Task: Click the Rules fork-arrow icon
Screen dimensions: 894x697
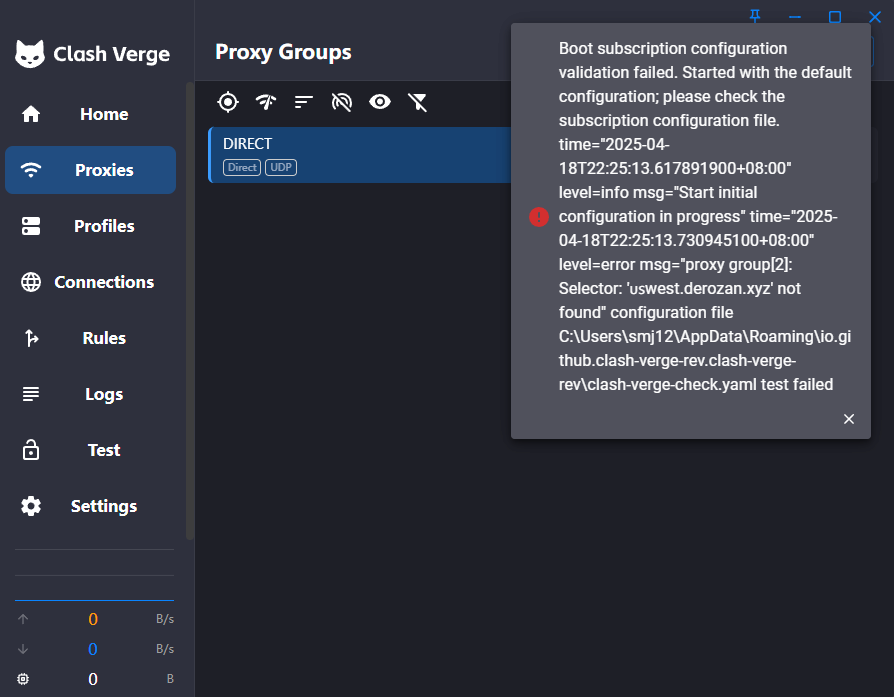Action: tap(31, 338)
